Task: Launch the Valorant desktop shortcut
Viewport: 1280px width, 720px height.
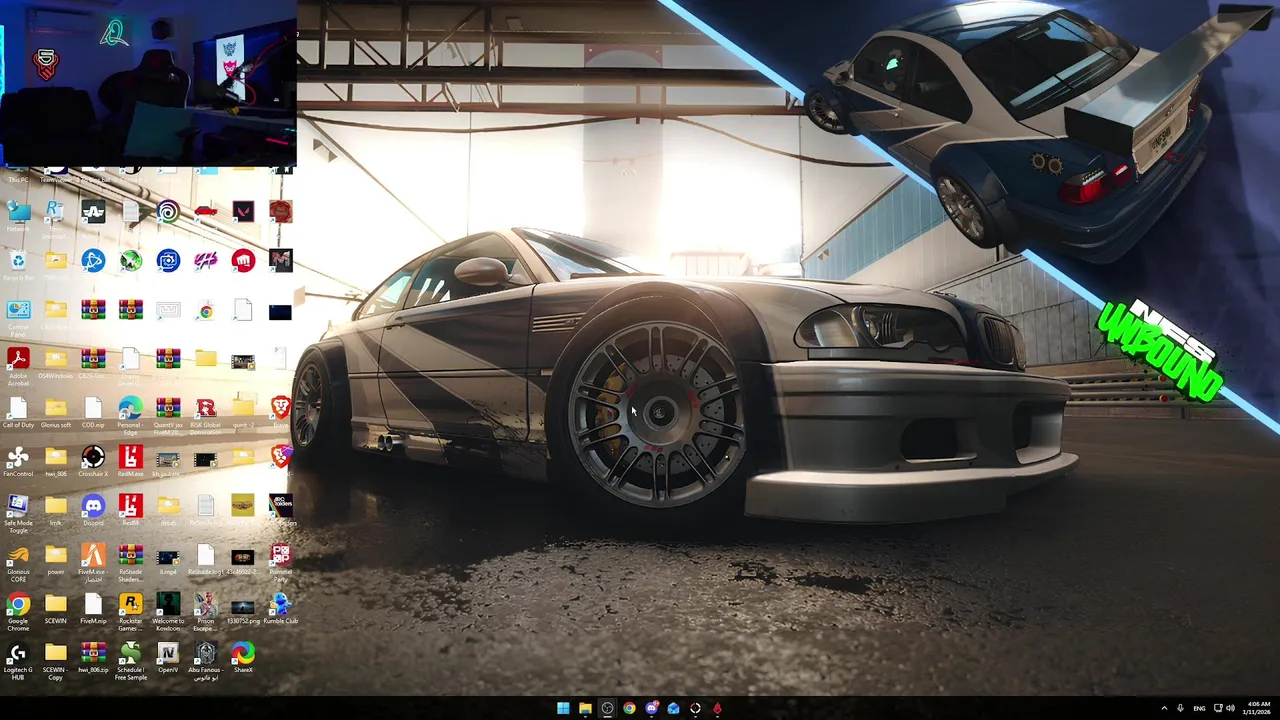Action: (x=242, y=211)
